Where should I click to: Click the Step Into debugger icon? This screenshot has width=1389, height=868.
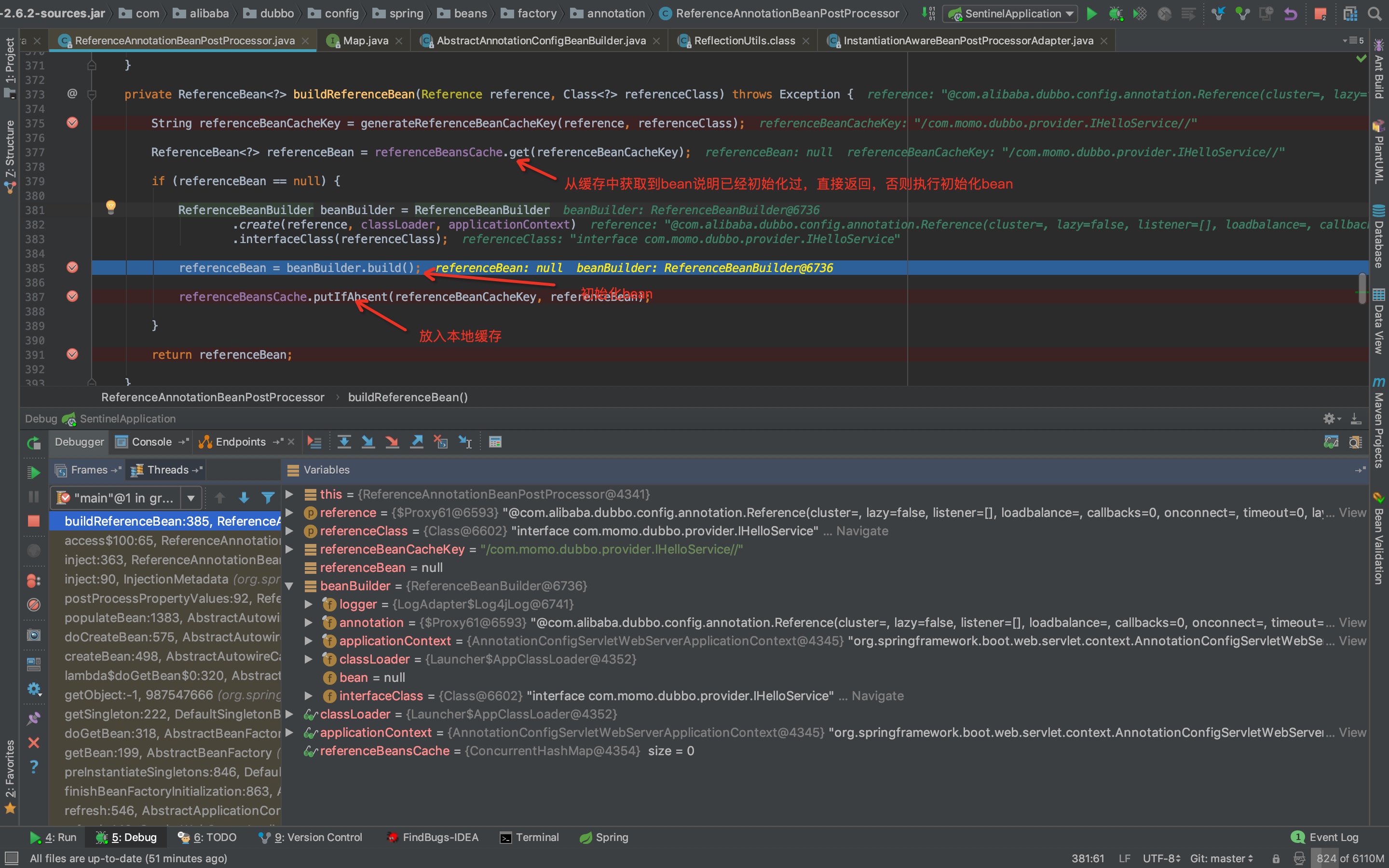click(x=368, y=441)
